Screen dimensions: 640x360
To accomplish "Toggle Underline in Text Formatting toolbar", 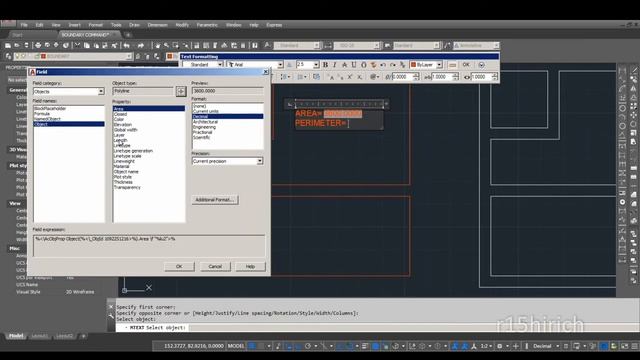I will 353,65.
